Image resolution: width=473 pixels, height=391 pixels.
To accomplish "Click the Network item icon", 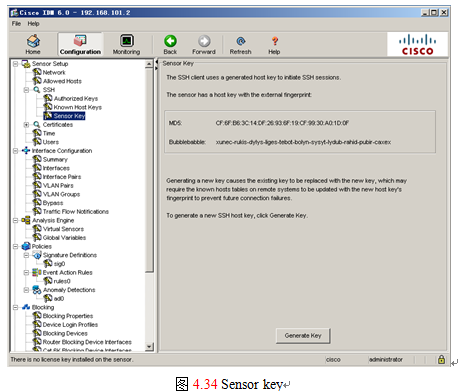I will pos(37,72).
